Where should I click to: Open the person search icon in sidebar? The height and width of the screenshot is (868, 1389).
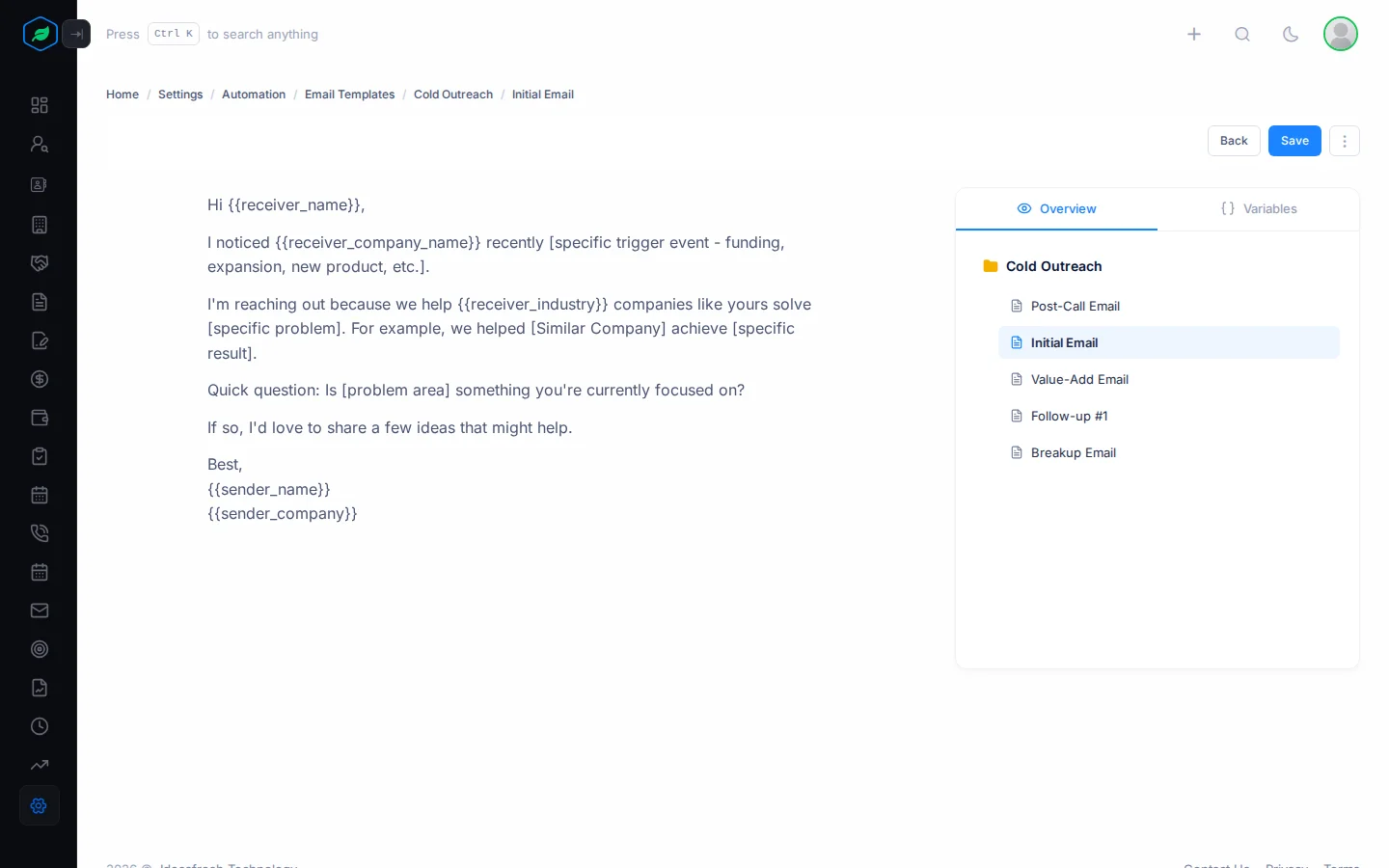tap(40, 144)
